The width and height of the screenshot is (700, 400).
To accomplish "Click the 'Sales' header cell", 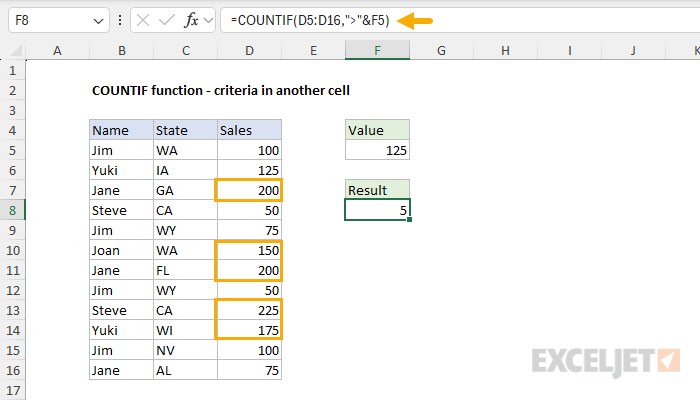I will click(250, 130).
